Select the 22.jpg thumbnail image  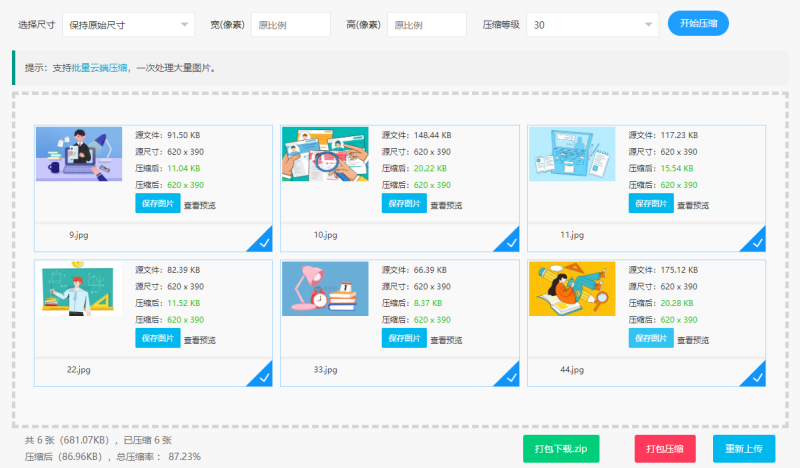click(x=79, y=289)
